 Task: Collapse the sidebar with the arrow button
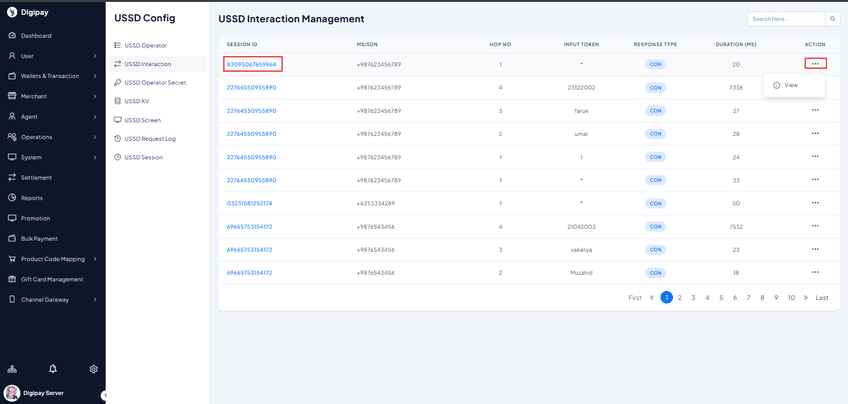[105, 395]
